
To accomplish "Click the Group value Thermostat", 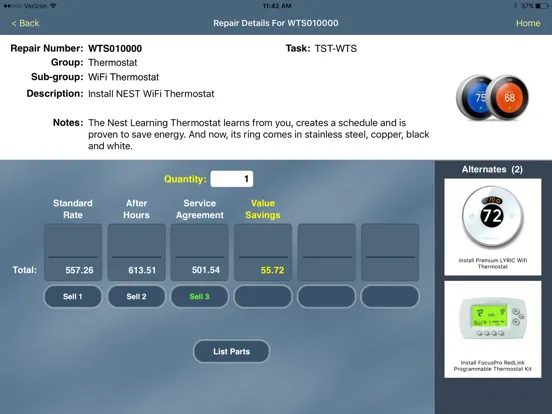I will point(113,63).
